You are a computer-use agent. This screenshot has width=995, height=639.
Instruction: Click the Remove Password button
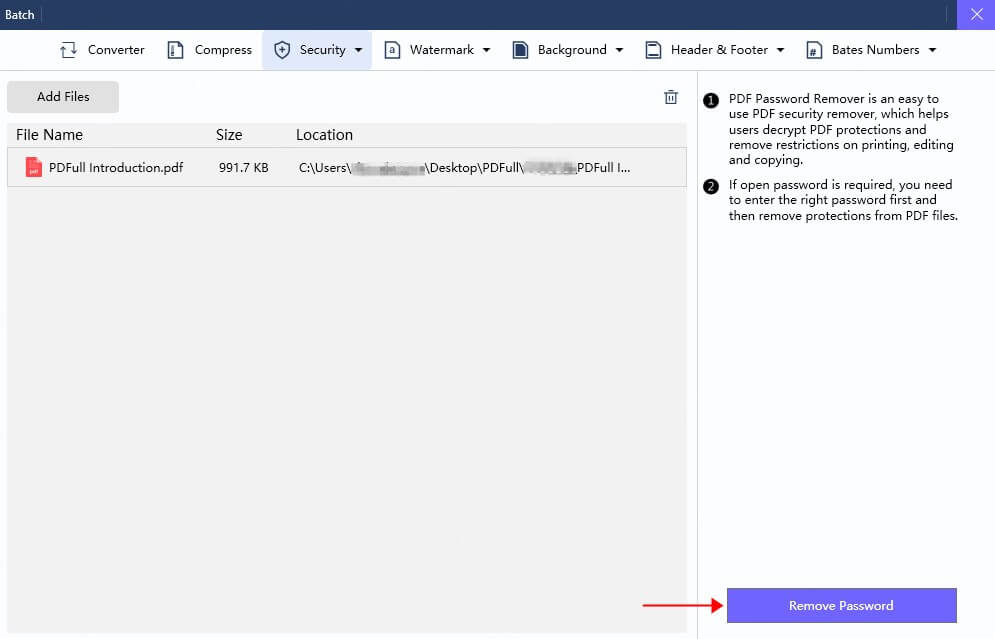(x=841, y=605)
